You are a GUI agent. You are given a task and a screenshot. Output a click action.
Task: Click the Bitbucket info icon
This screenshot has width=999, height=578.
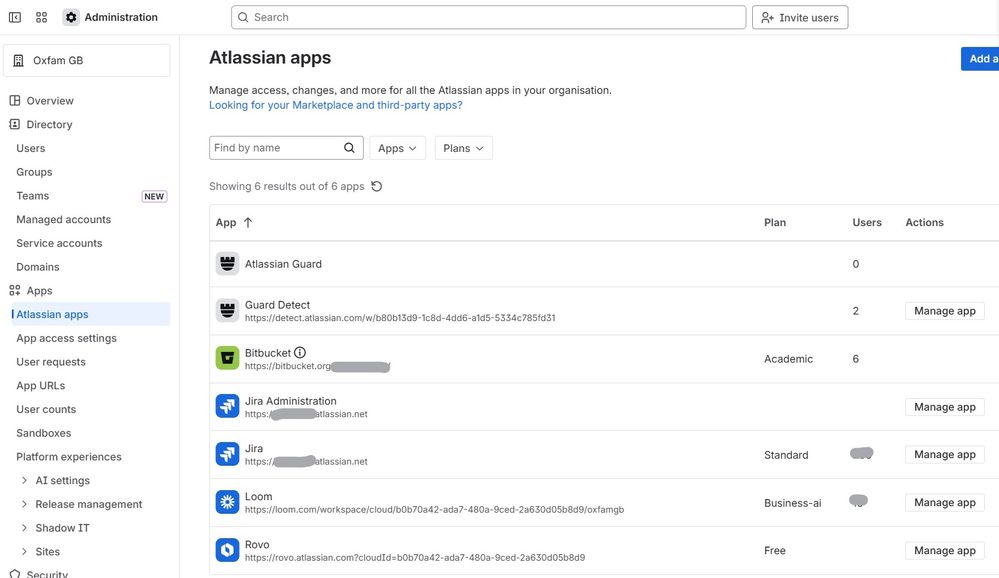[x=300, y=352]
